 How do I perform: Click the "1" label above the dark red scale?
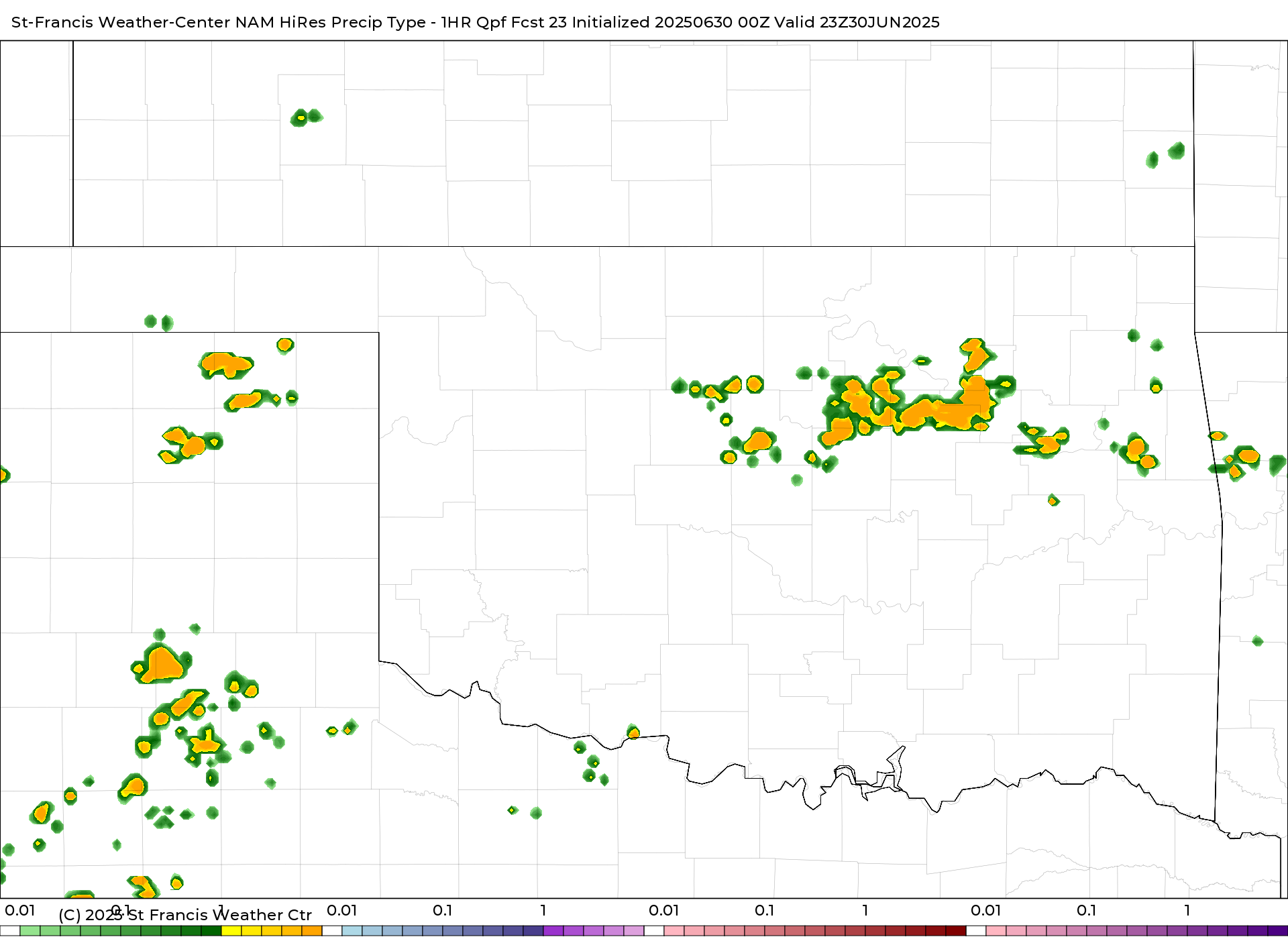tap(865, 910)
